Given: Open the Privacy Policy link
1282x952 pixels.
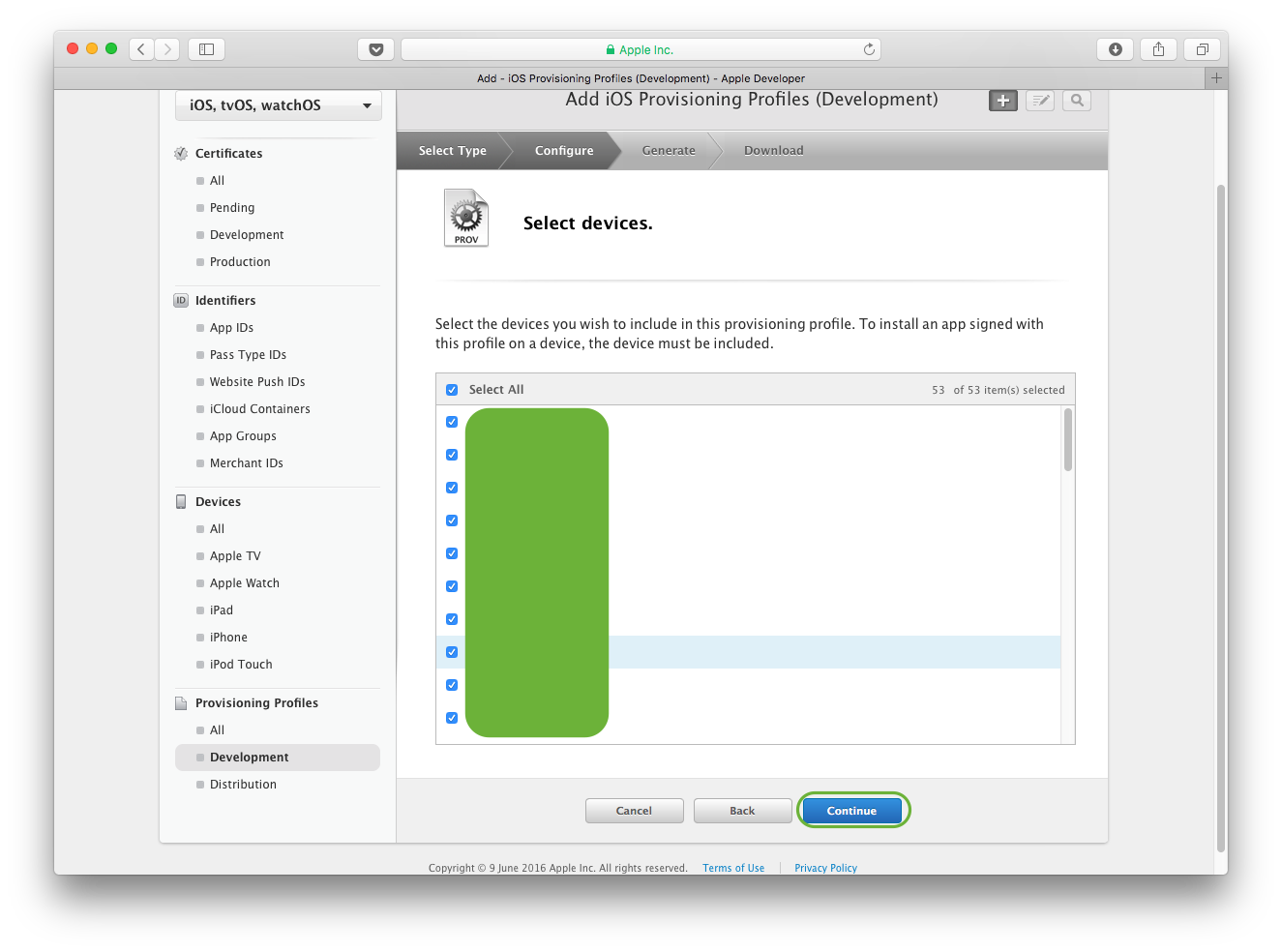Looking at the screenshot, I should [825, 868].
